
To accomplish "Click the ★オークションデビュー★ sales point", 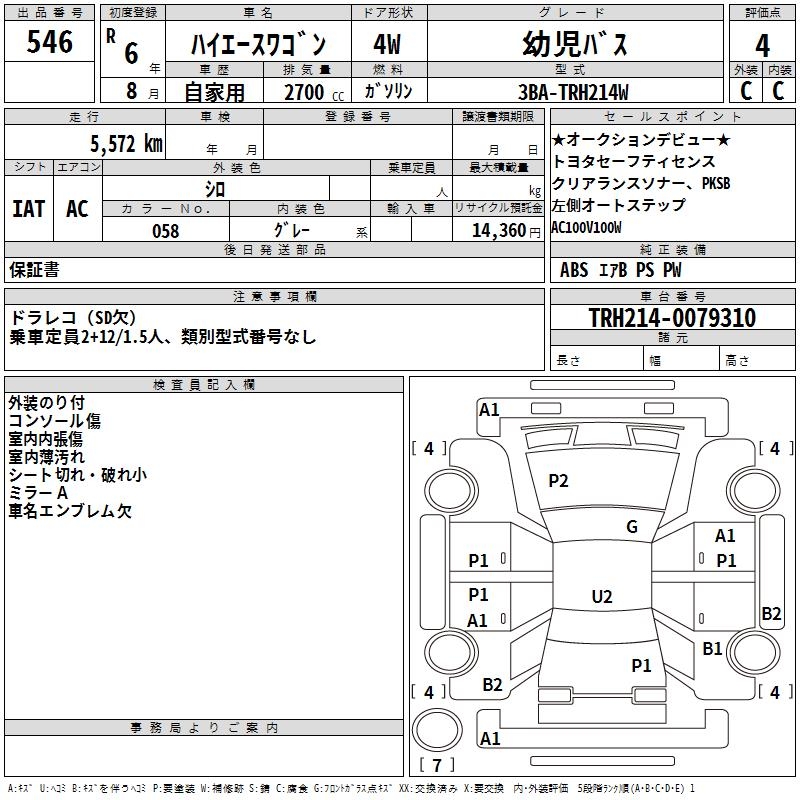I will click(x=641, y=139).
